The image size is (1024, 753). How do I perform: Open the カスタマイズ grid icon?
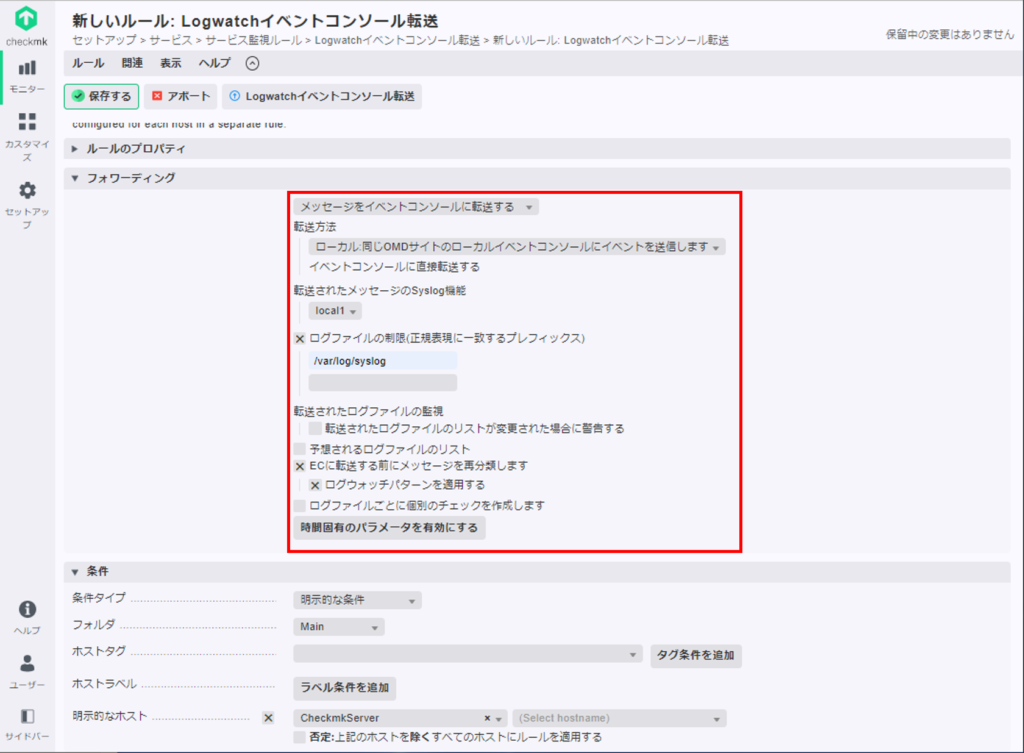tap(27, 121)
